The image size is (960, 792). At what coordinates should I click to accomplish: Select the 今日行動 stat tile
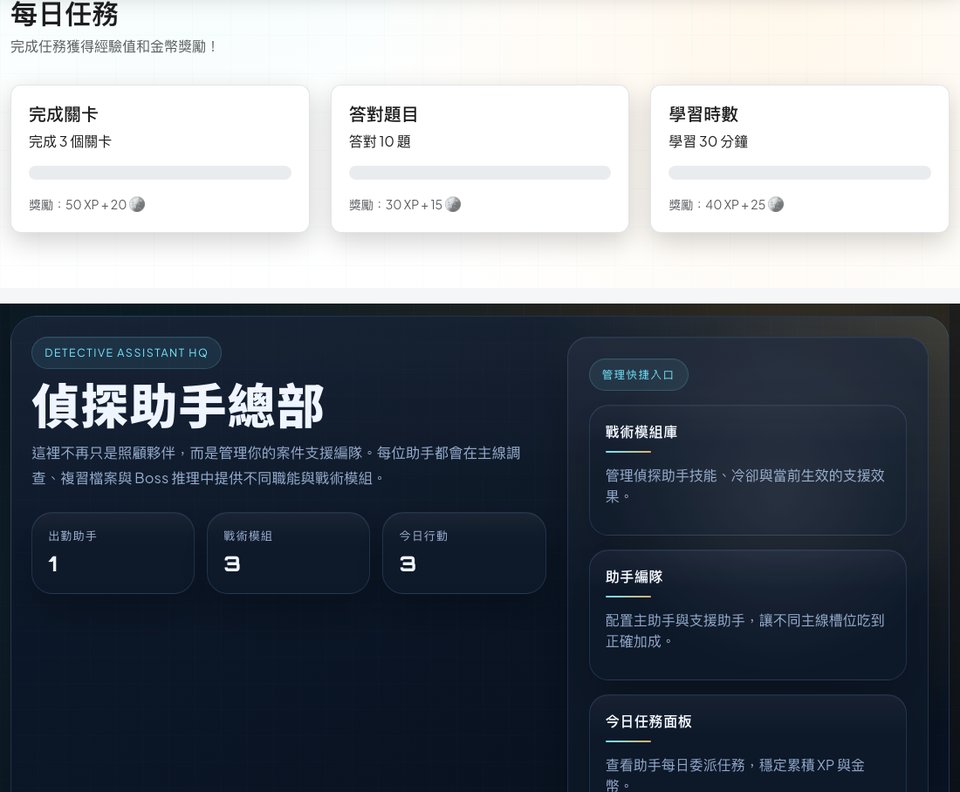[x=464, y=553]
